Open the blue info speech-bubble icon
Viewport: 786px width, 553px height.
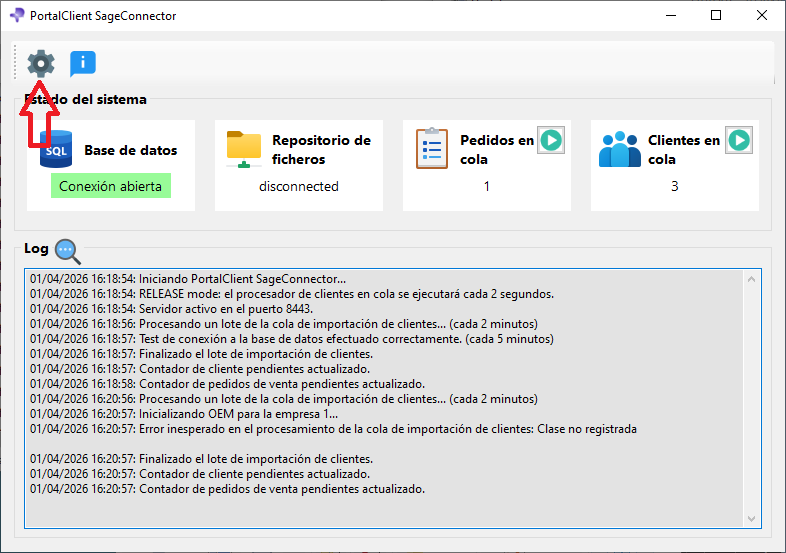tap(83, 64)
